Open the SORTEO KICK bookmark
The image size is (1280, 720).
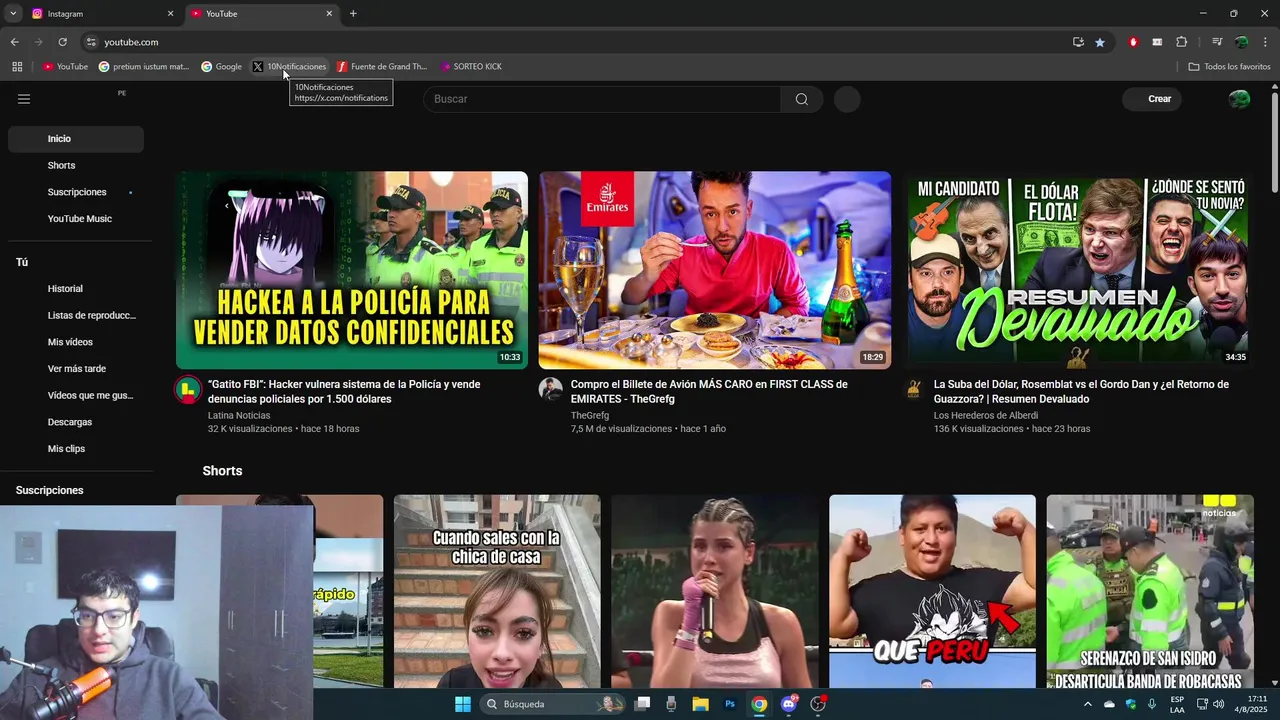tap(471, 66)
